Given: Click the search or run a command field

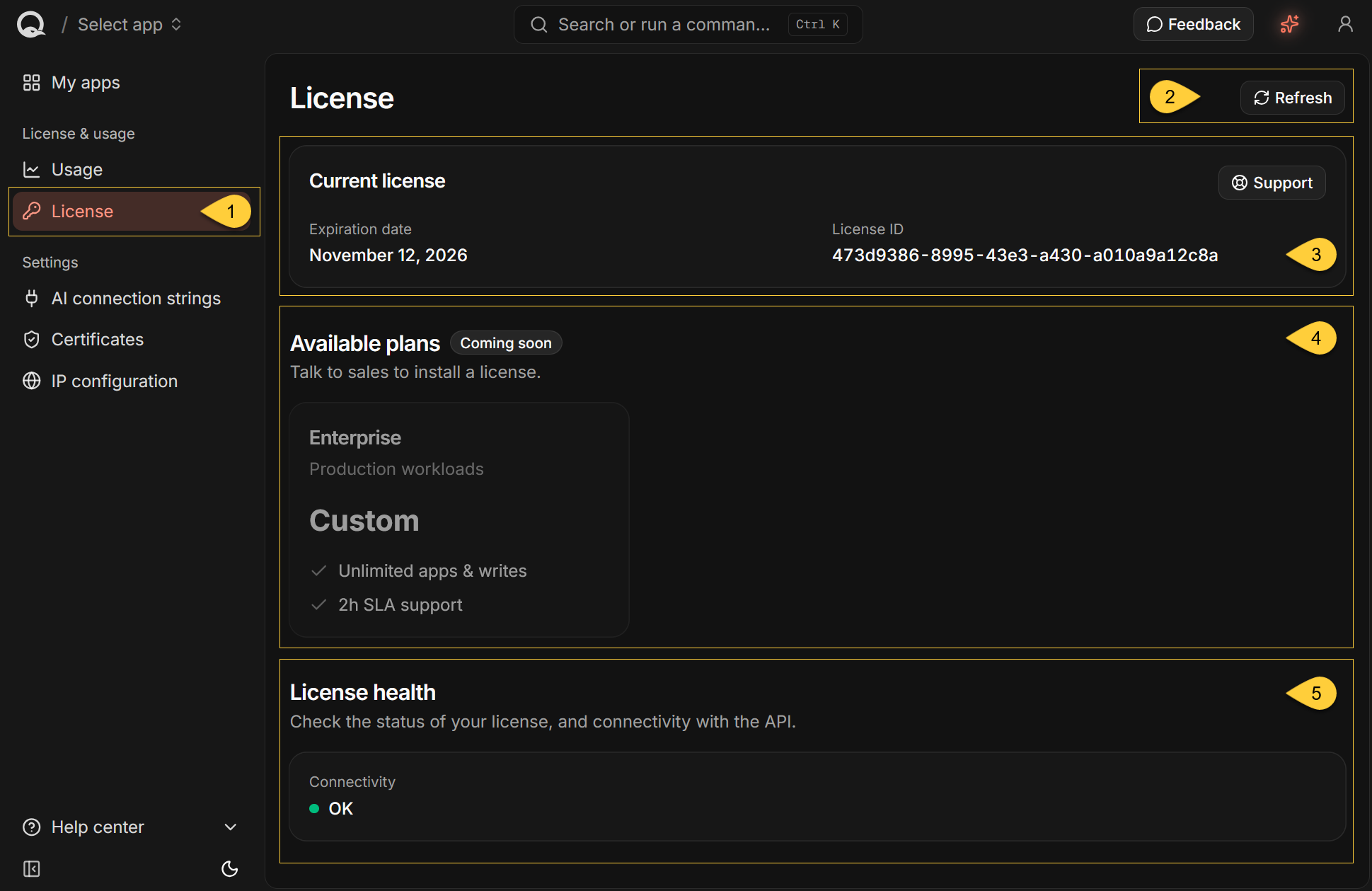Looking at the screenshot, I should pyautogui.click(x=688, y=25).
